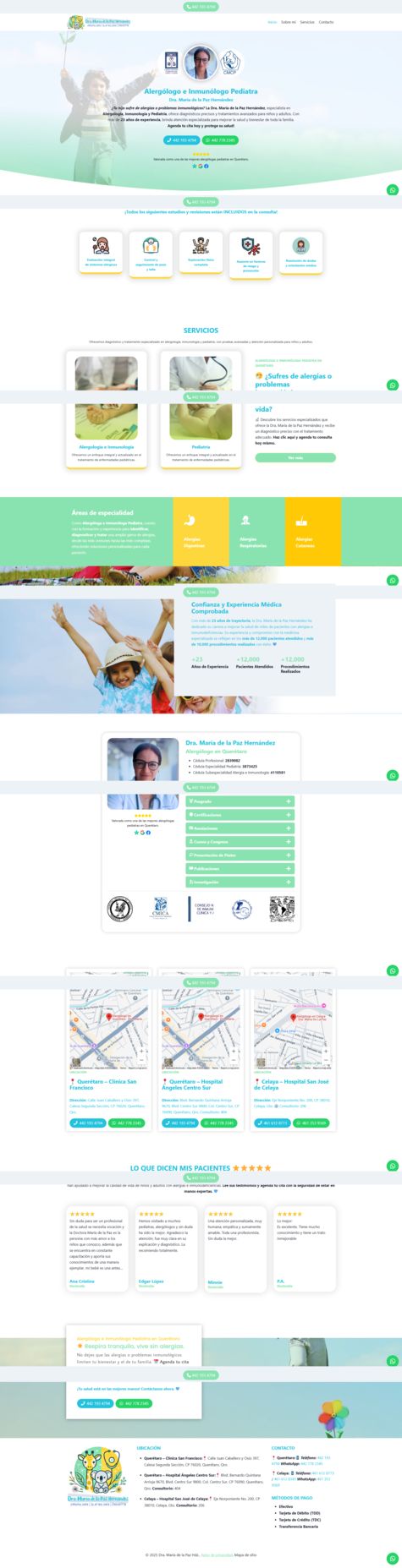This screenshot has width=402, height=1568.
Task: Click the Celaya Teléfono number in footer Contacto
Action: coord(324,1472)
